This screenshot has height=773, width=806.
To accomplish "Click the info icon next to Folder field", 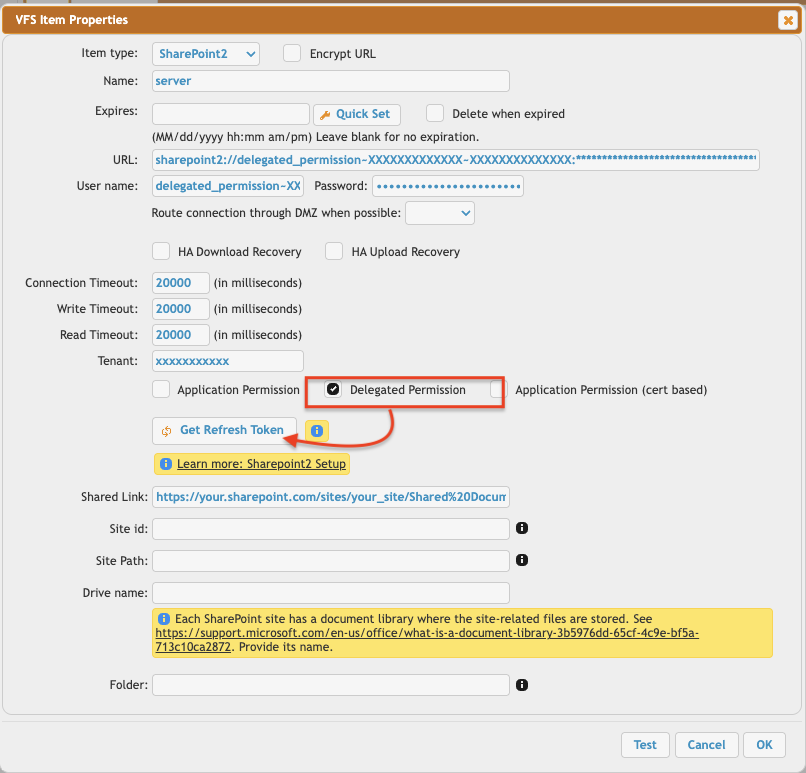I will [521, 685].
